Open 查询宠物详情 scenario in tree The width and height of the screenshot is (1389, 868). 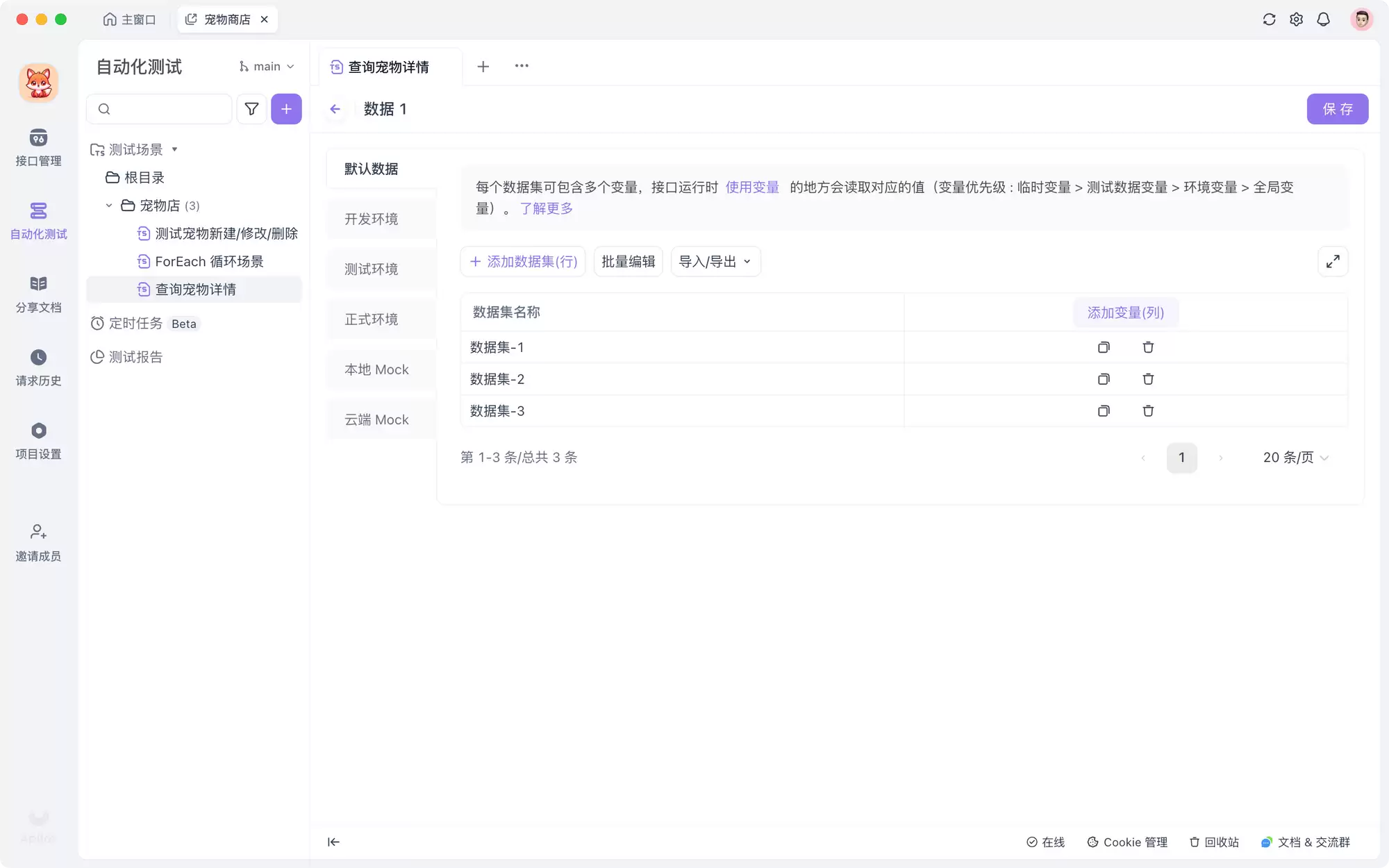pos(194,290)
